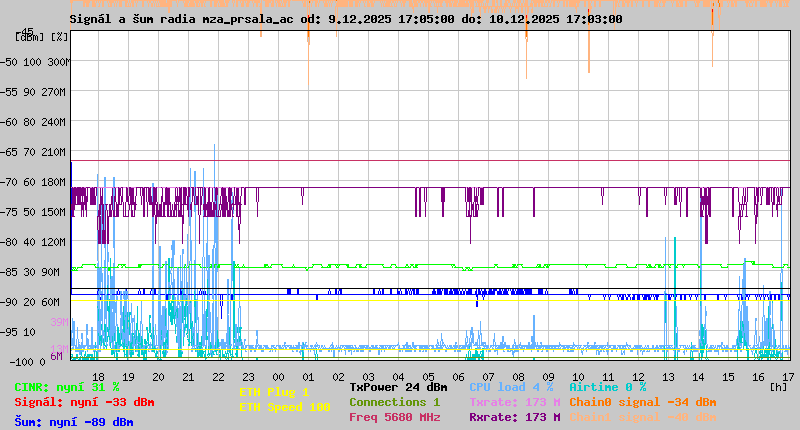Screen dimensions: 800x430
Task: Click the 00 hour mark on time axis
Action: tap(279, 376)
